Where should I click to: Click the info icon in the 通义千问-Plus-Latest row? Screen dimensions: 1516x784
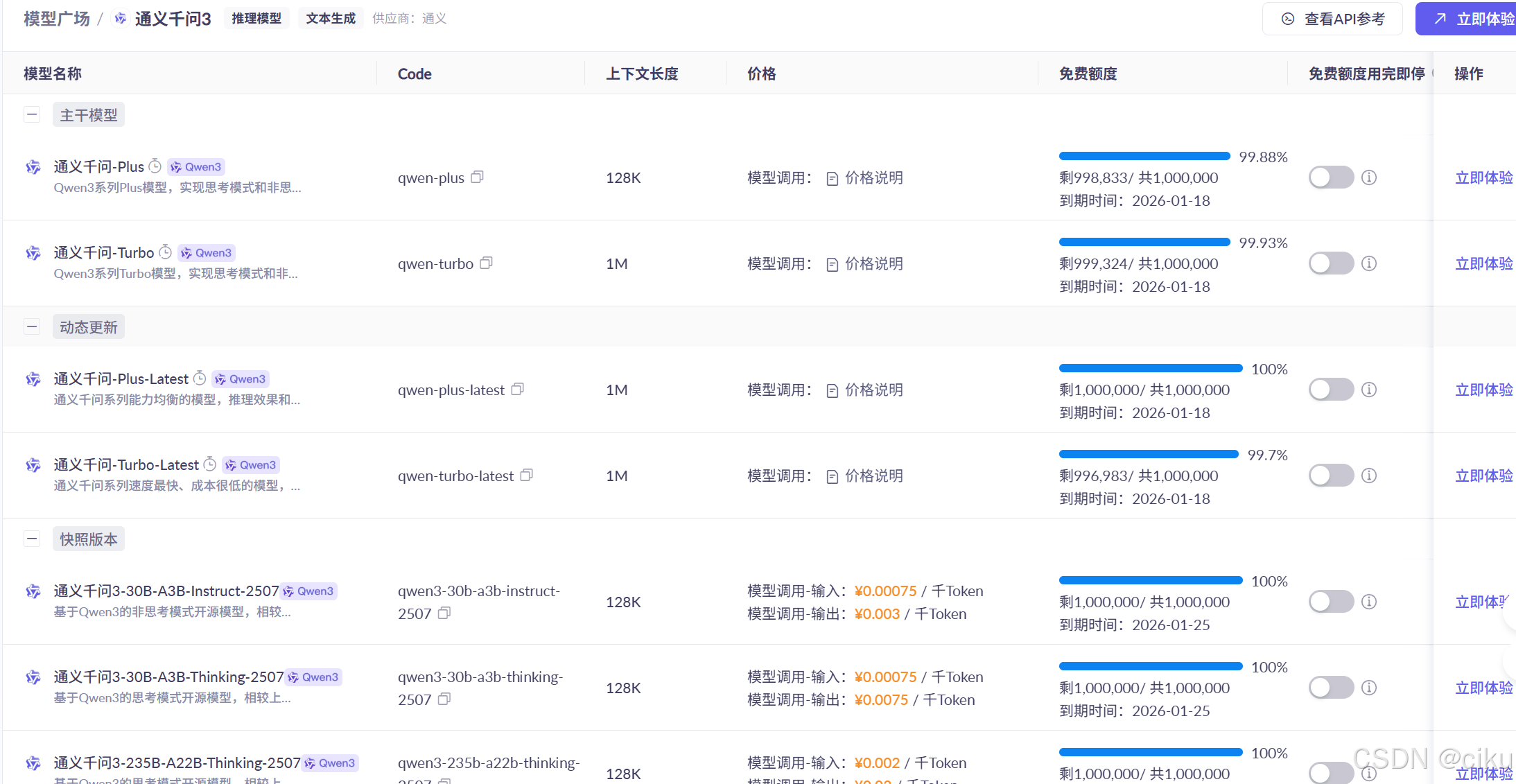[1369, 390]
